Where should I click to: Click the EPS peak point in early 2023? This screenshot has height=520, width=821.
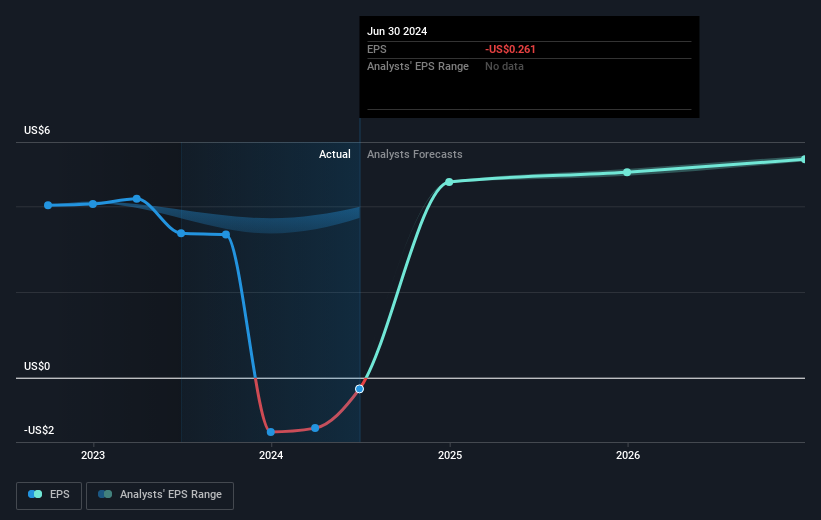[x=137, y=198]
